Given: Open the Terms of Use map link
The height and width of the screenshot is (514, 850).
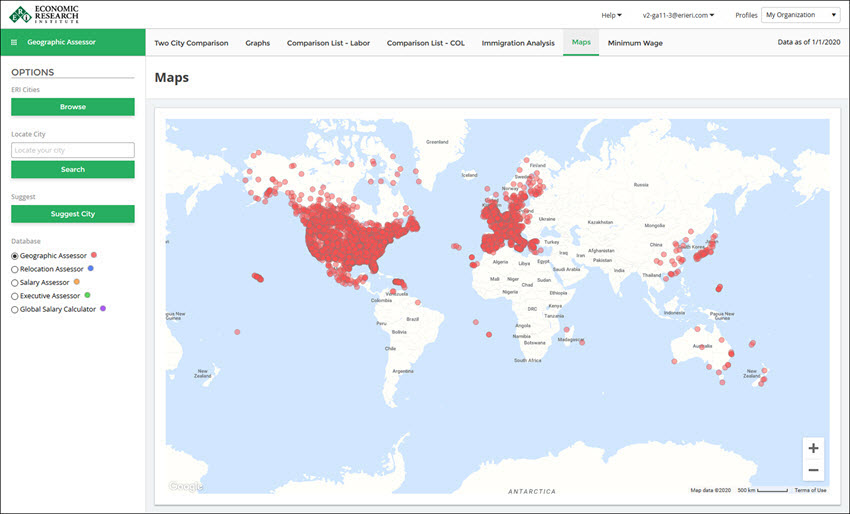Looking at the screenshot, I should point(810,490).
